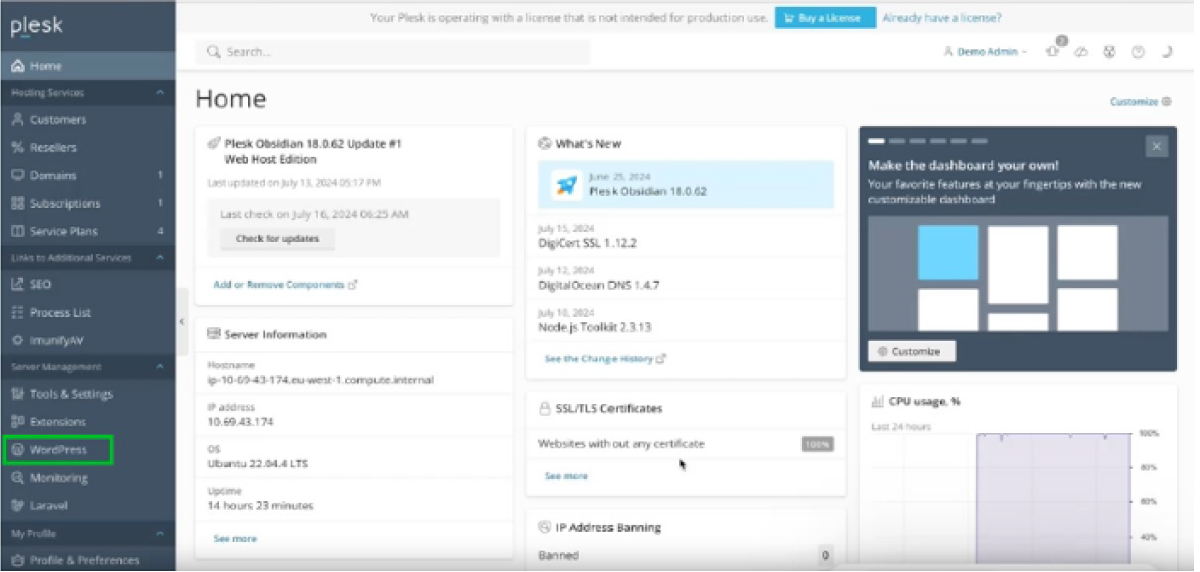
Task: Collapse the sidebar with the arrow handle
Action: tap(182, 322)
